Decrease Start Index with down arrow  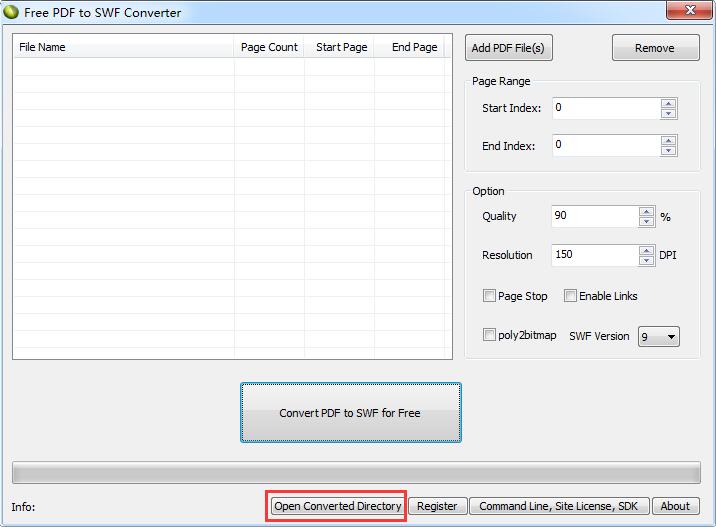click(668, 113)
